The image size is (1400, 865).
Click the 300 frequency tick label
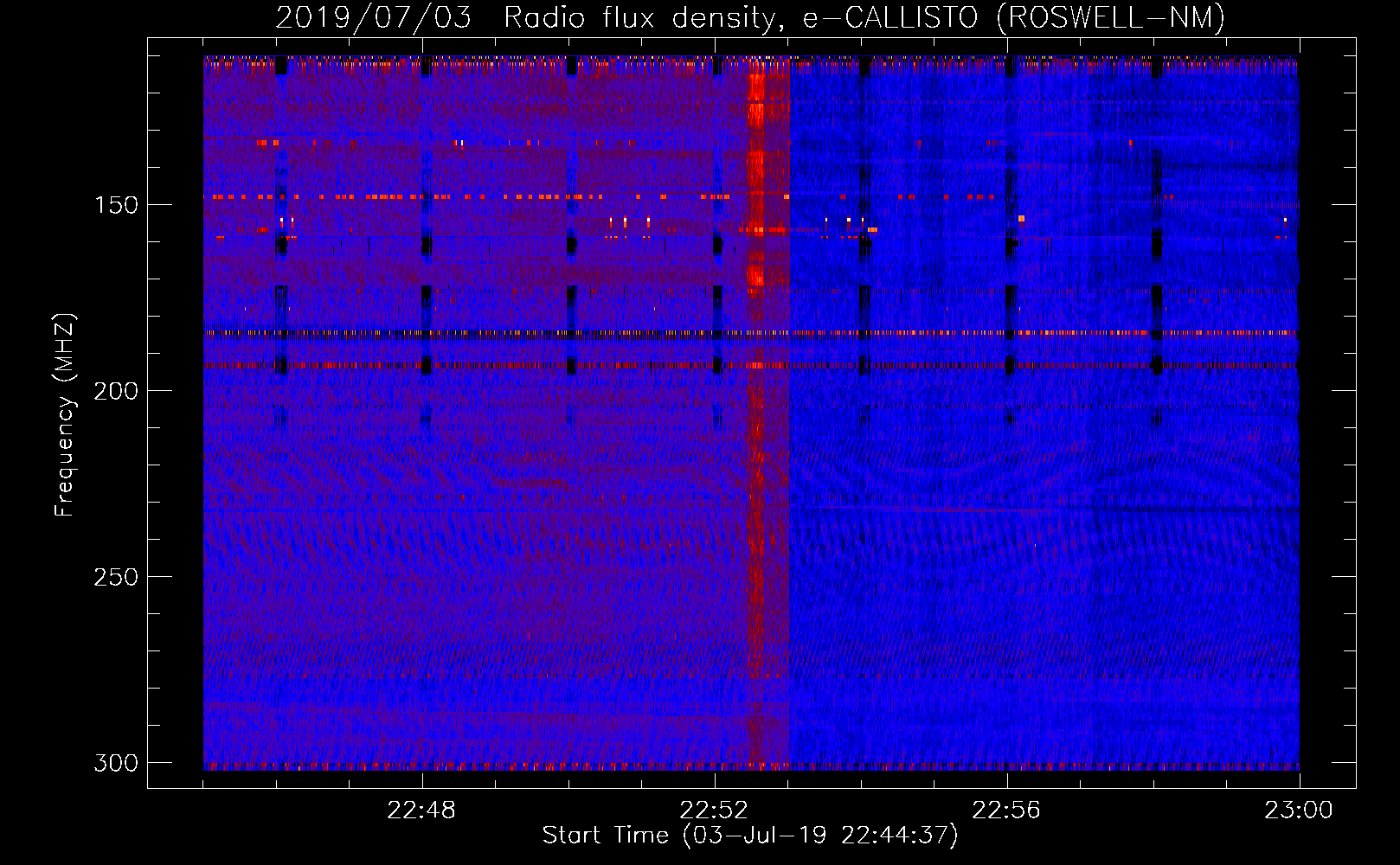tap(115, 763)
